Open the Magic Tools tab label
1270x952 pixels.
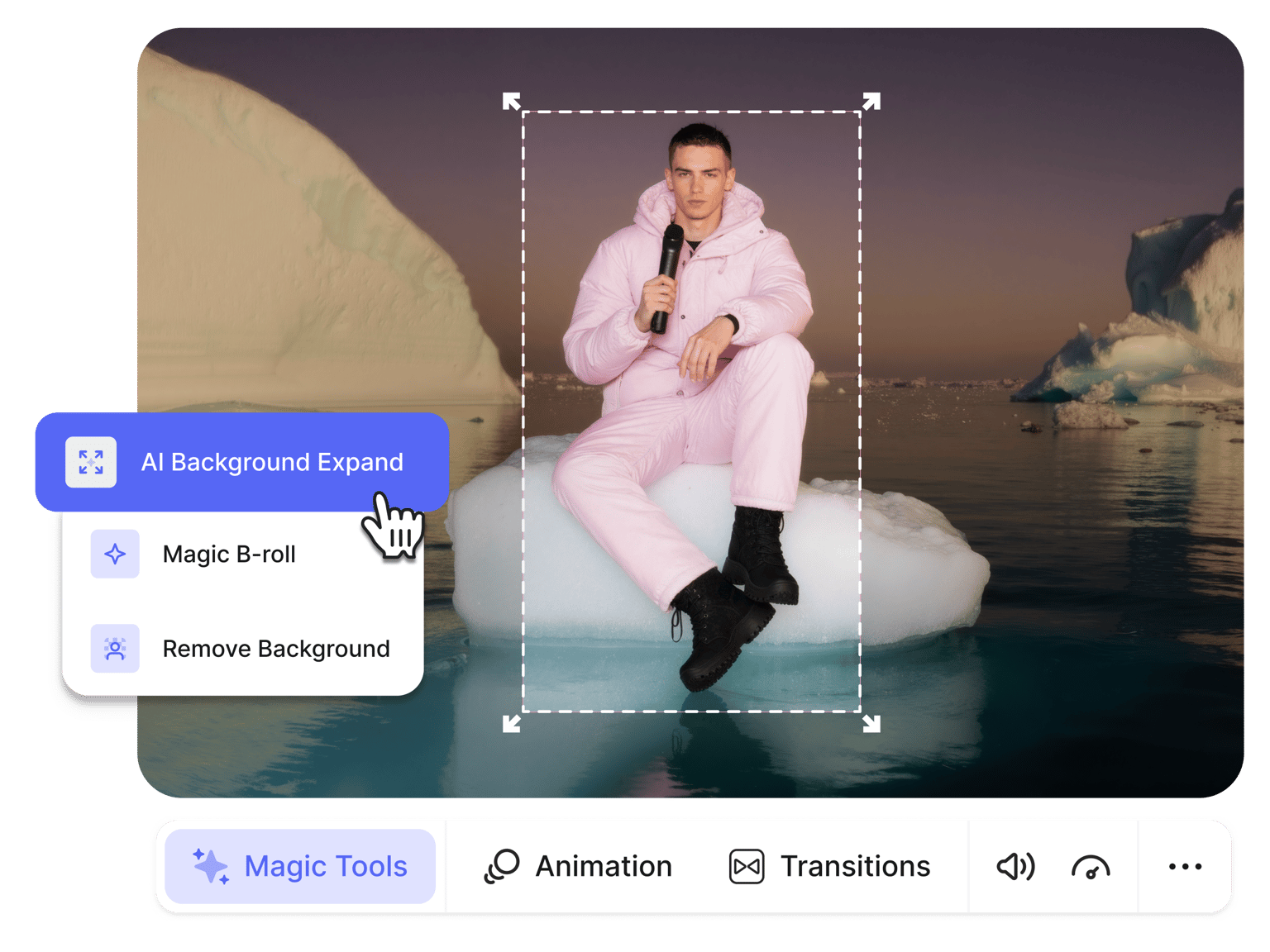326,866
